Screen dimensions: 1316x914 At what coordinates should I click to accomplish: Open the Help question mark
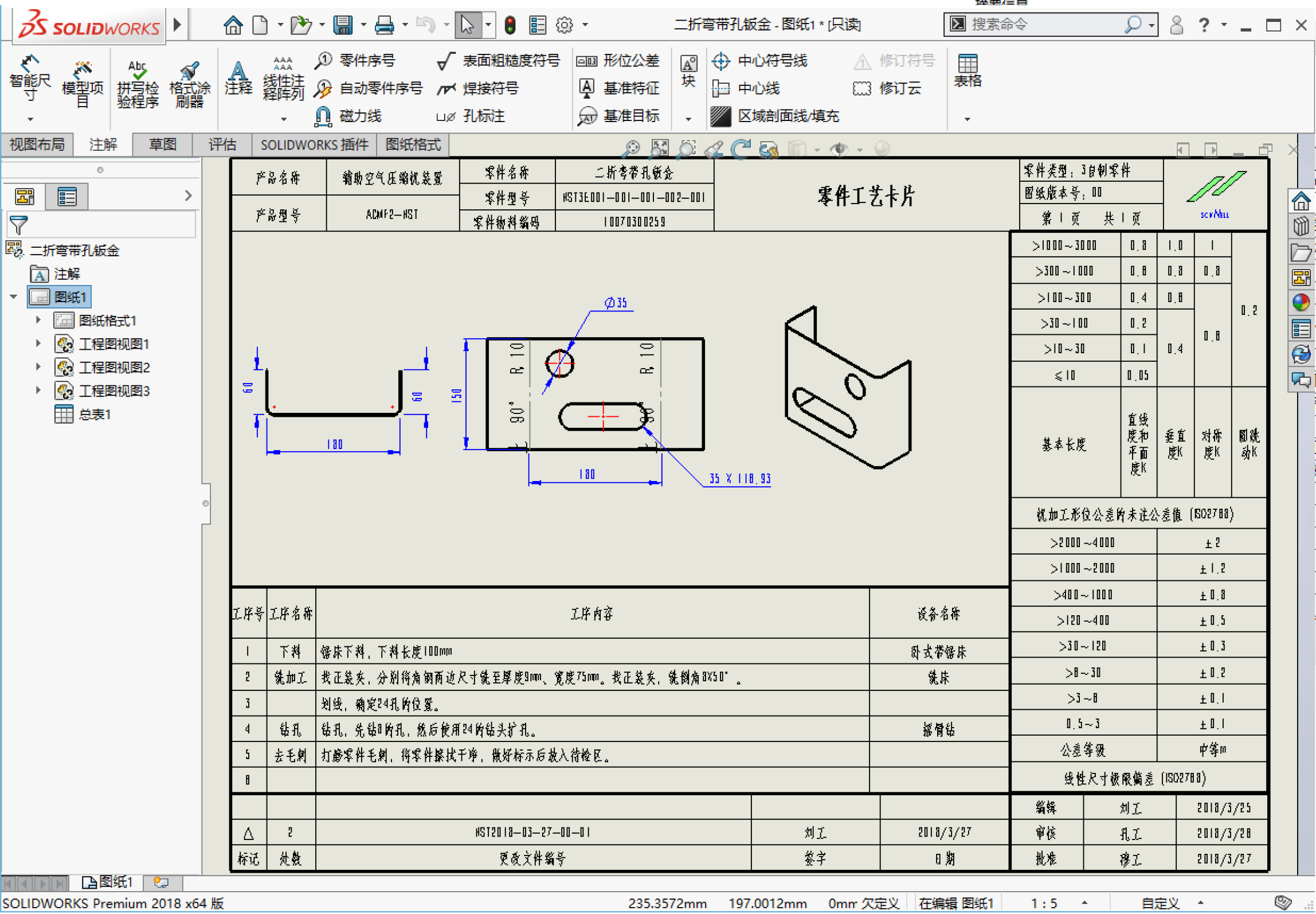point(1204,25)
